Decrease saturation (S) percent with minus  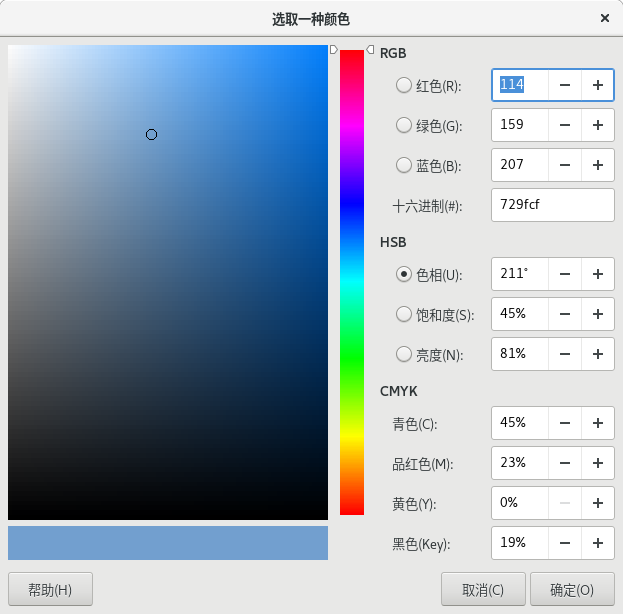tap(565, 314)
